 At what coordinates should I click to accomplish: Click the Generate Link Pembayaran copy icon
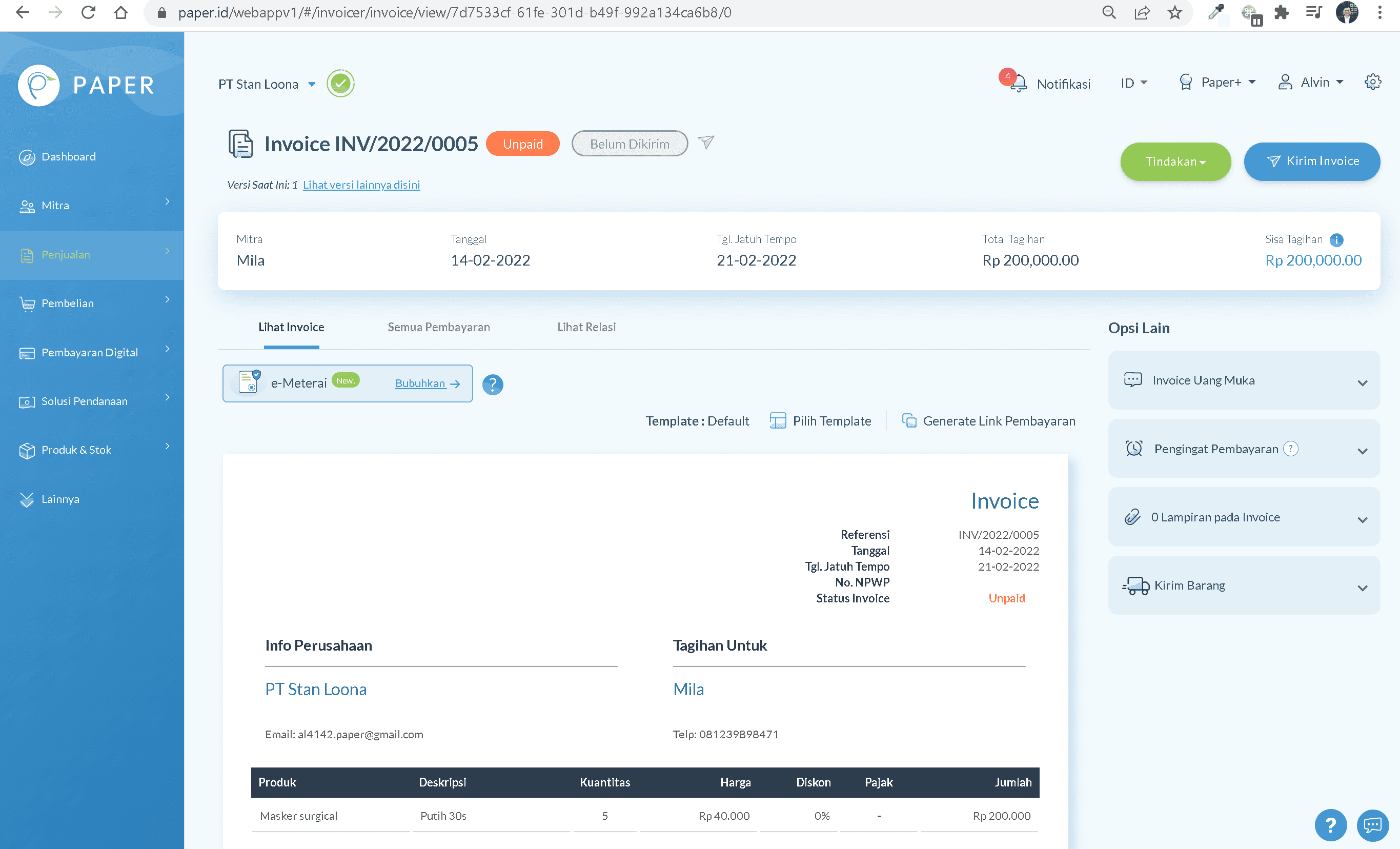click(x=909, y=420)
